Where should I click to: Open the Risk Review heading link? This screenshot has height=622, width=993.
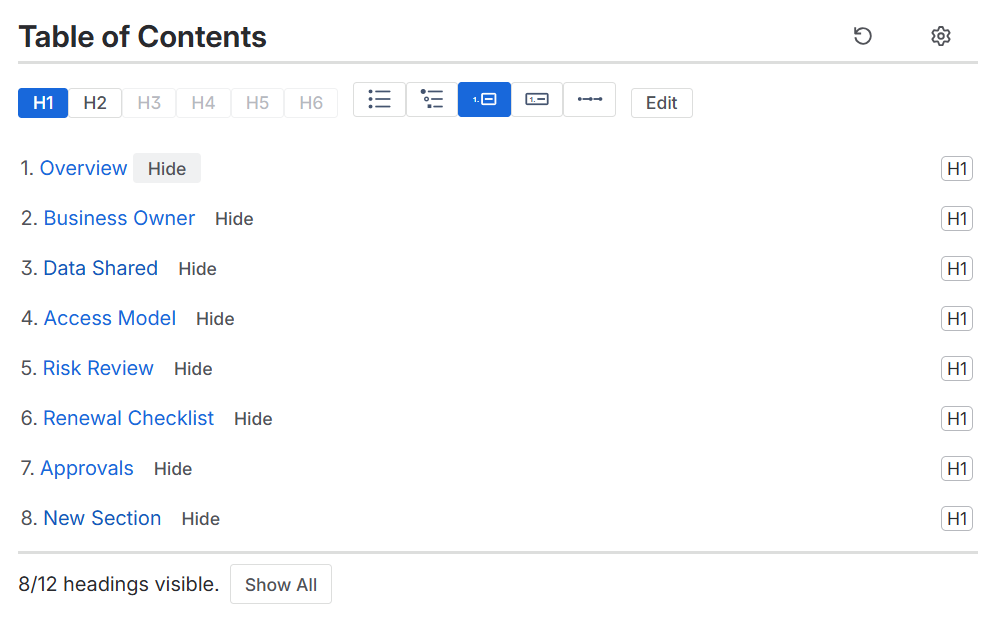98,368
